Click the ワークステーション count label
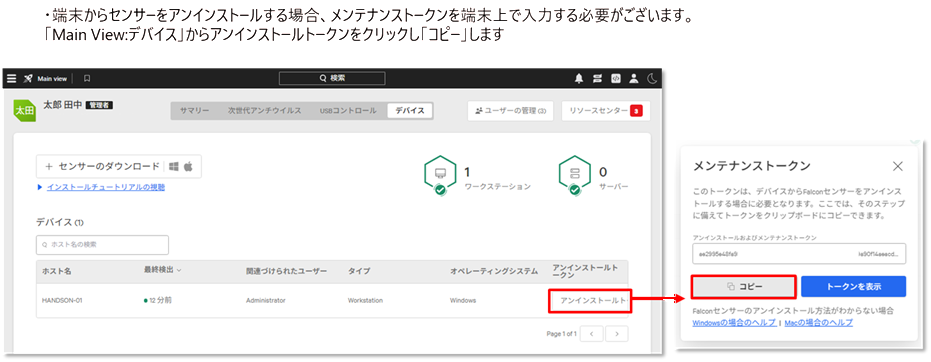Viewport: 931px width, 362px height. pyautogui.click(x=498, y=186)
